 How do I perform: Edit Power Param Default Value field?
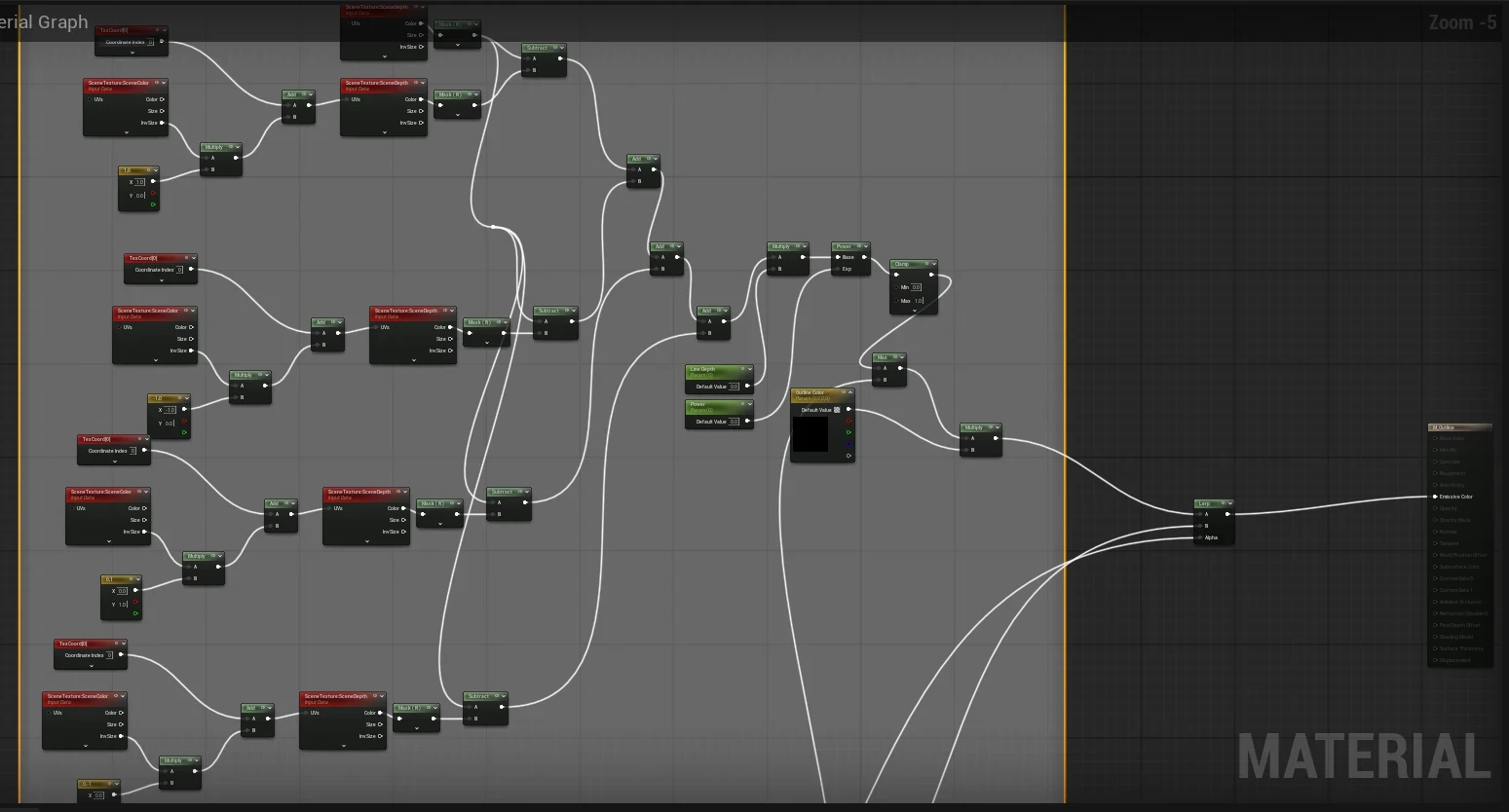tap(735, 422)
